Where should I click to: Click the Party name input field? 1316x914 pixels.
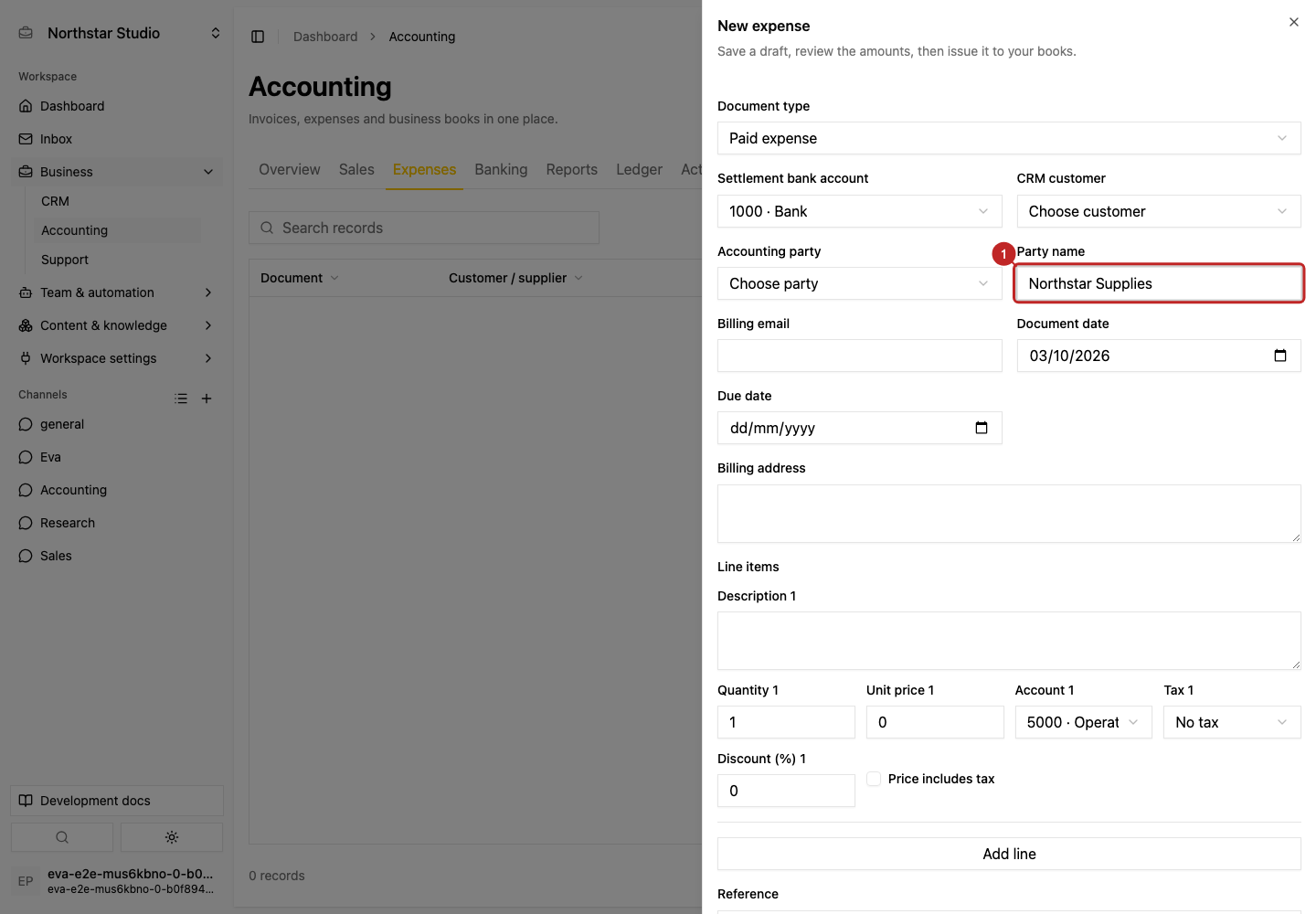(1159, 283)
